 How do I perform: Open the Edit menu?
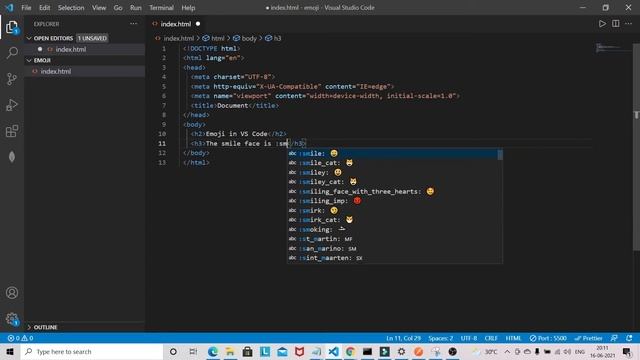point(44,7)
